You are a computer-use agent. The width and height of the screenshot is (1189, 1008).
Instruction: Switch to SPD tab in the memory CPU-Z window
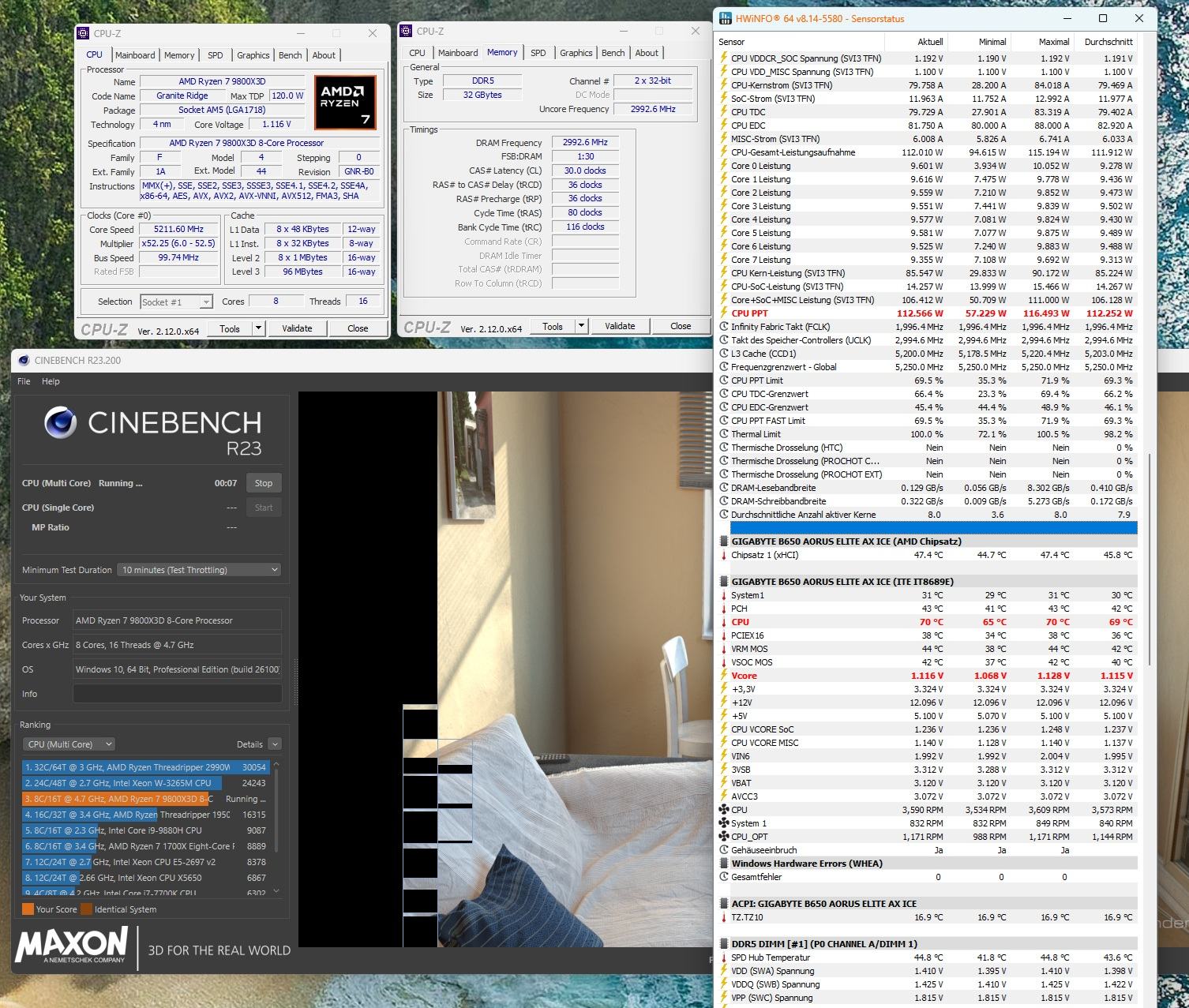tap(538, 53)
